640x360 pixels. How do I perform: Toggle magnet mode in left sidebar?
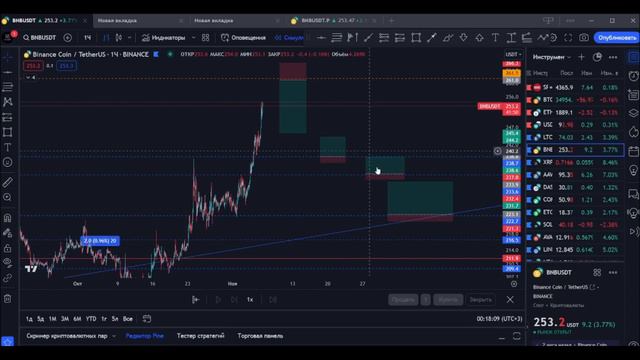(x=7, y=218)
